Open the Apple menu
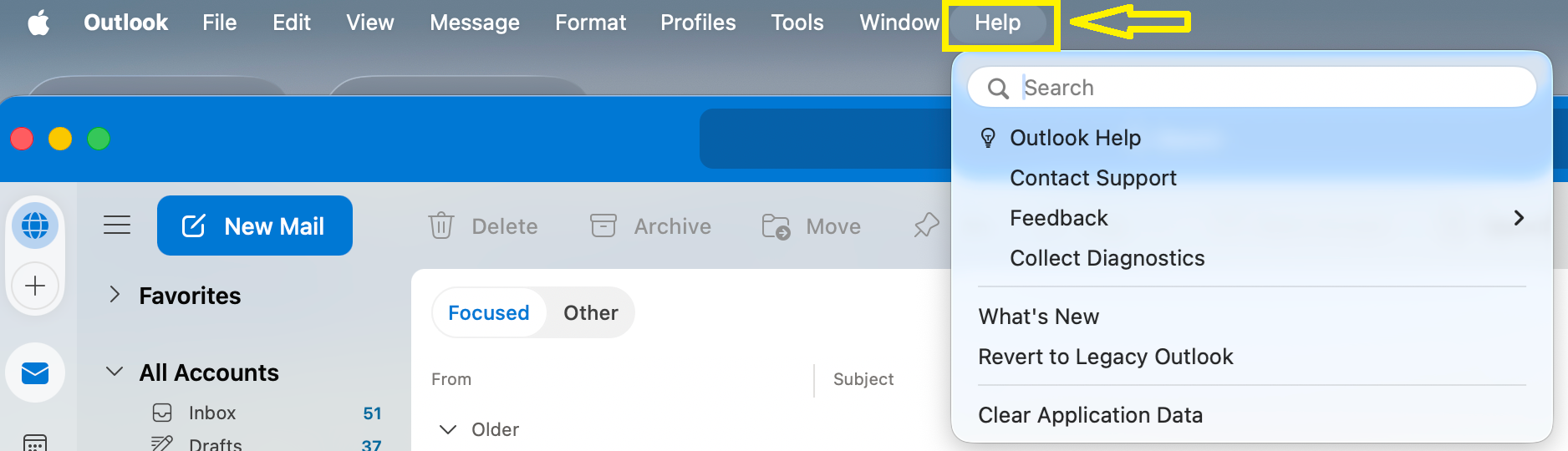 (38, 23)
